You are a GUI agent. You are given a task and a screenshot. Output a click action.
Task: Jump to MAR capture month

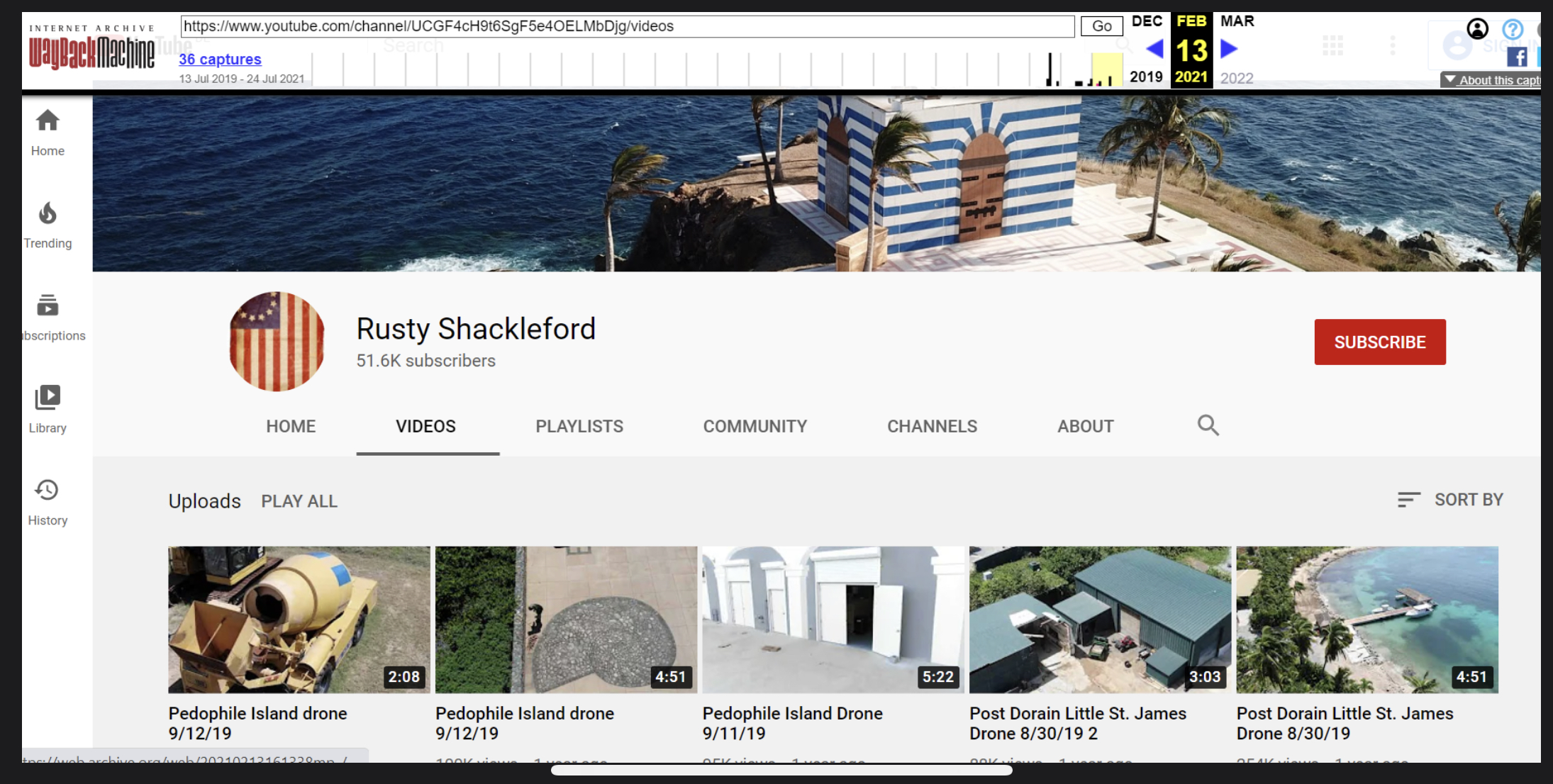(x=1237, y=21)
